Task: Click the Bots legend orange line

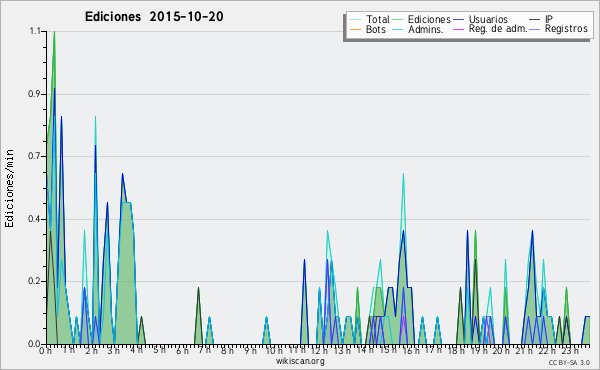Action: click(x=355, y=29)
